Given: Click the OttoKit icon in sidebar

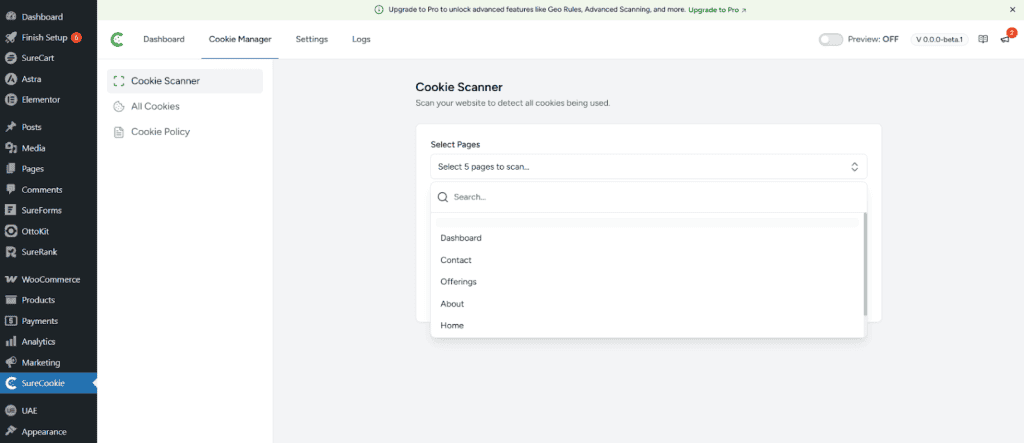Looking at the screenshot, I should point(10,231).
